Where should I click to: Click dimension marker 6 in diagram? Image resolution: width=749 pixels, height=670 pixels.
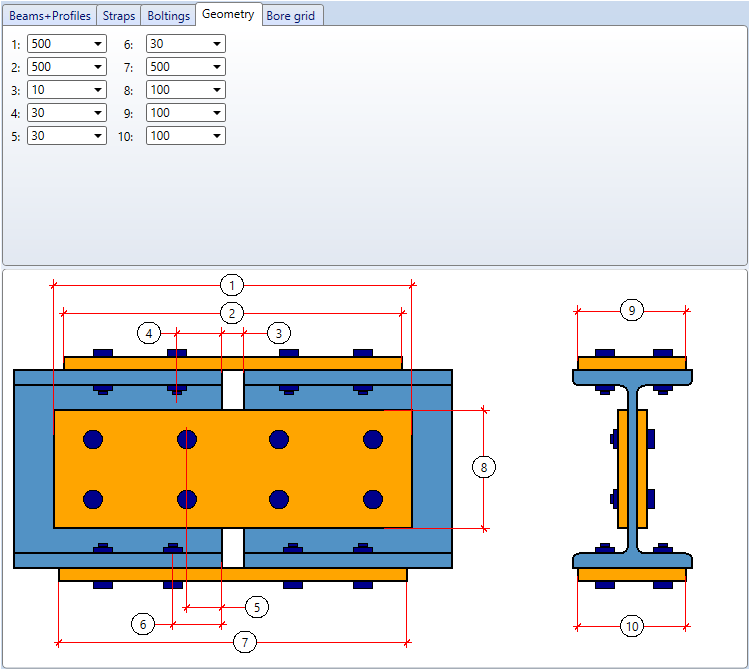click(x=143, y=624)
